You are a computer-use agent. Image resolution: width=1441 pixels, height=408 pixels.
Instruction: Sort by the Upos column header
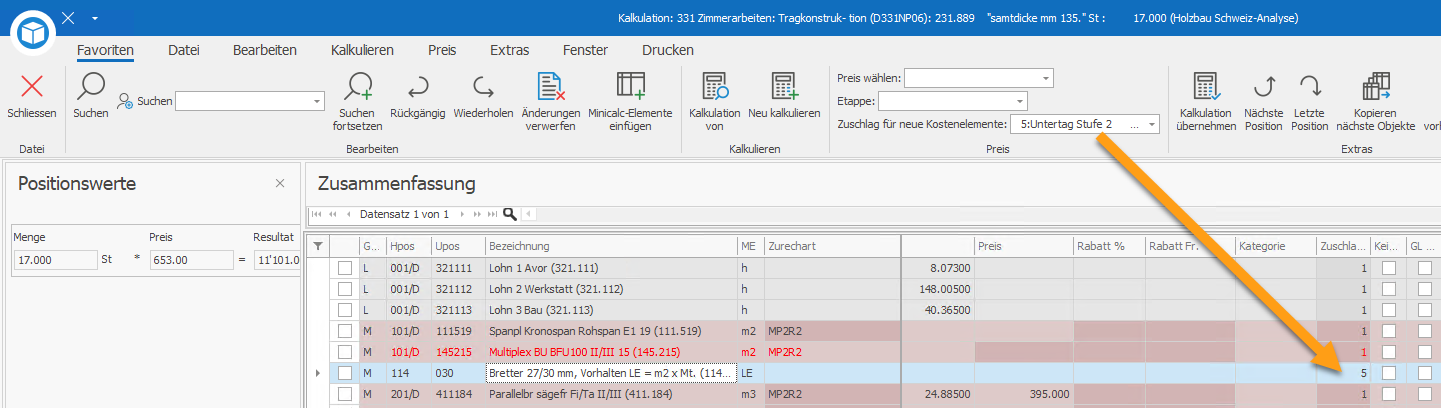[x=457, y=246]
